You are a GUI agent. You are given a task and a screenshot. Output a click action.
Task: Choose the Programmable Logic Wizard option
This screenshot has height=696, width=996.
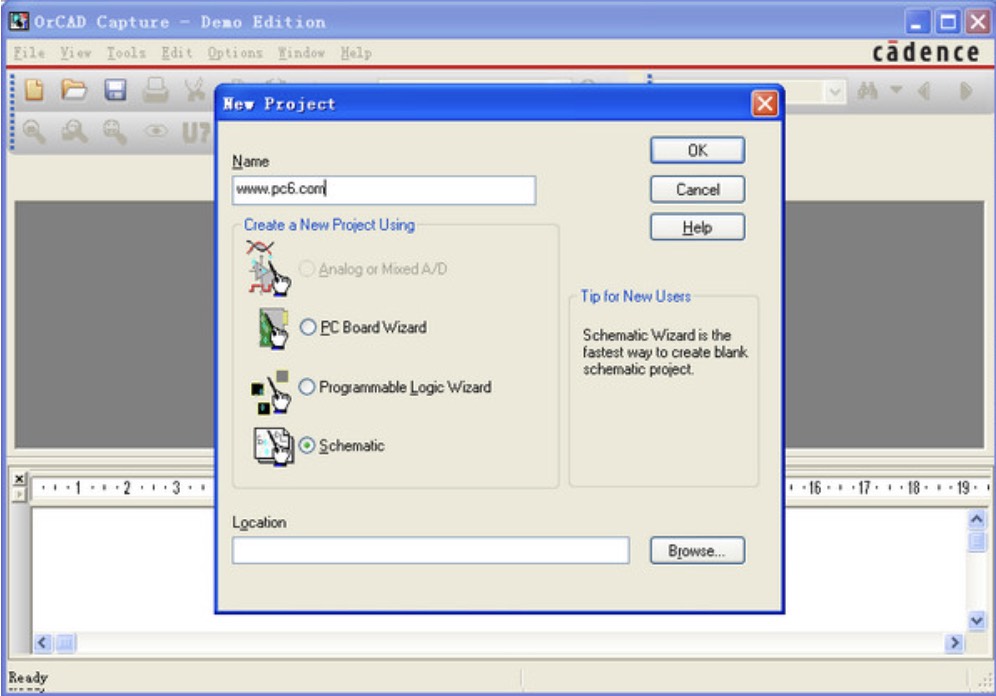(x=307, y=388)
